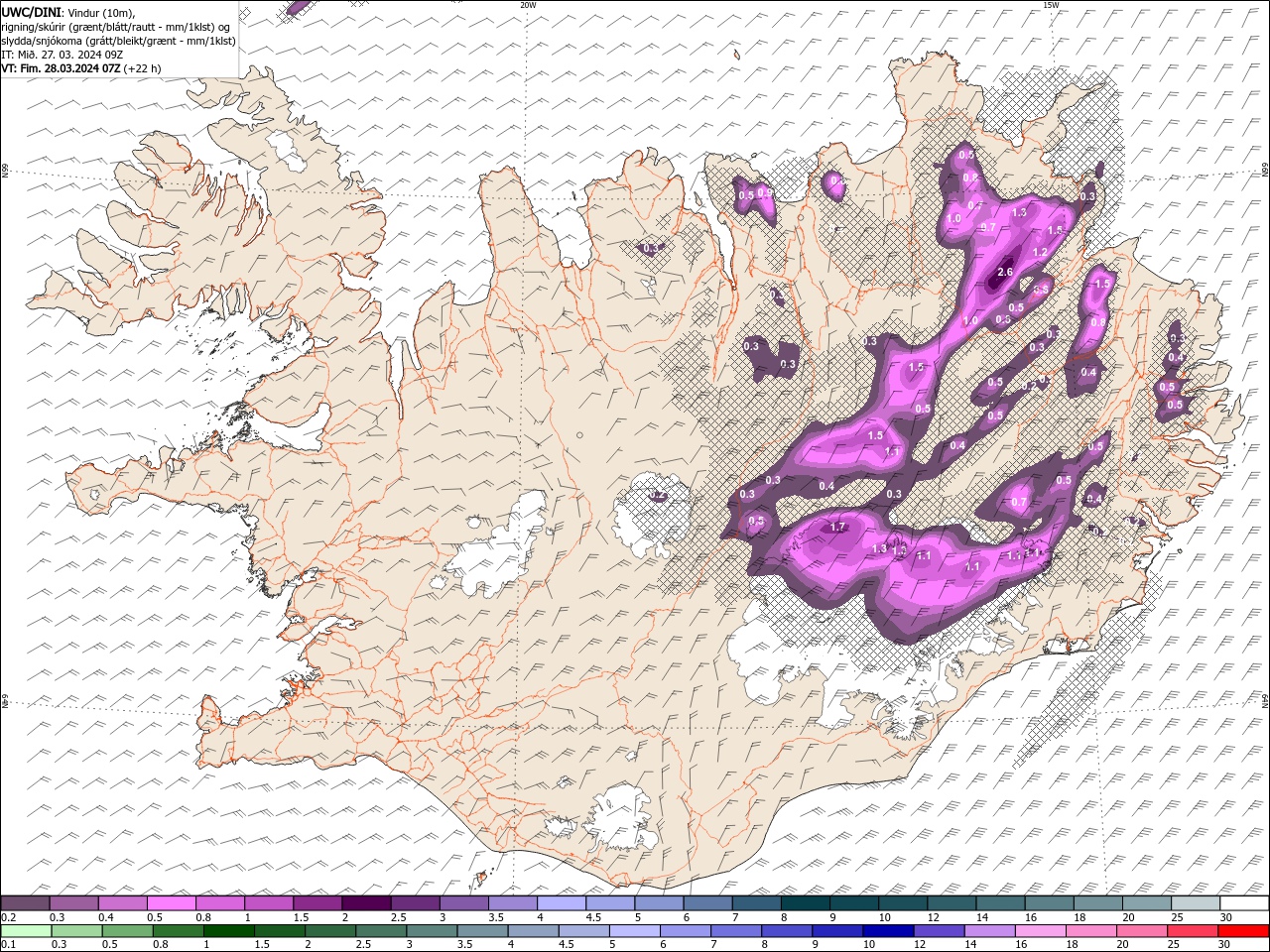
Task: Click lower legend darkest green swatch at 1
Action: click(x=228, y=931)
